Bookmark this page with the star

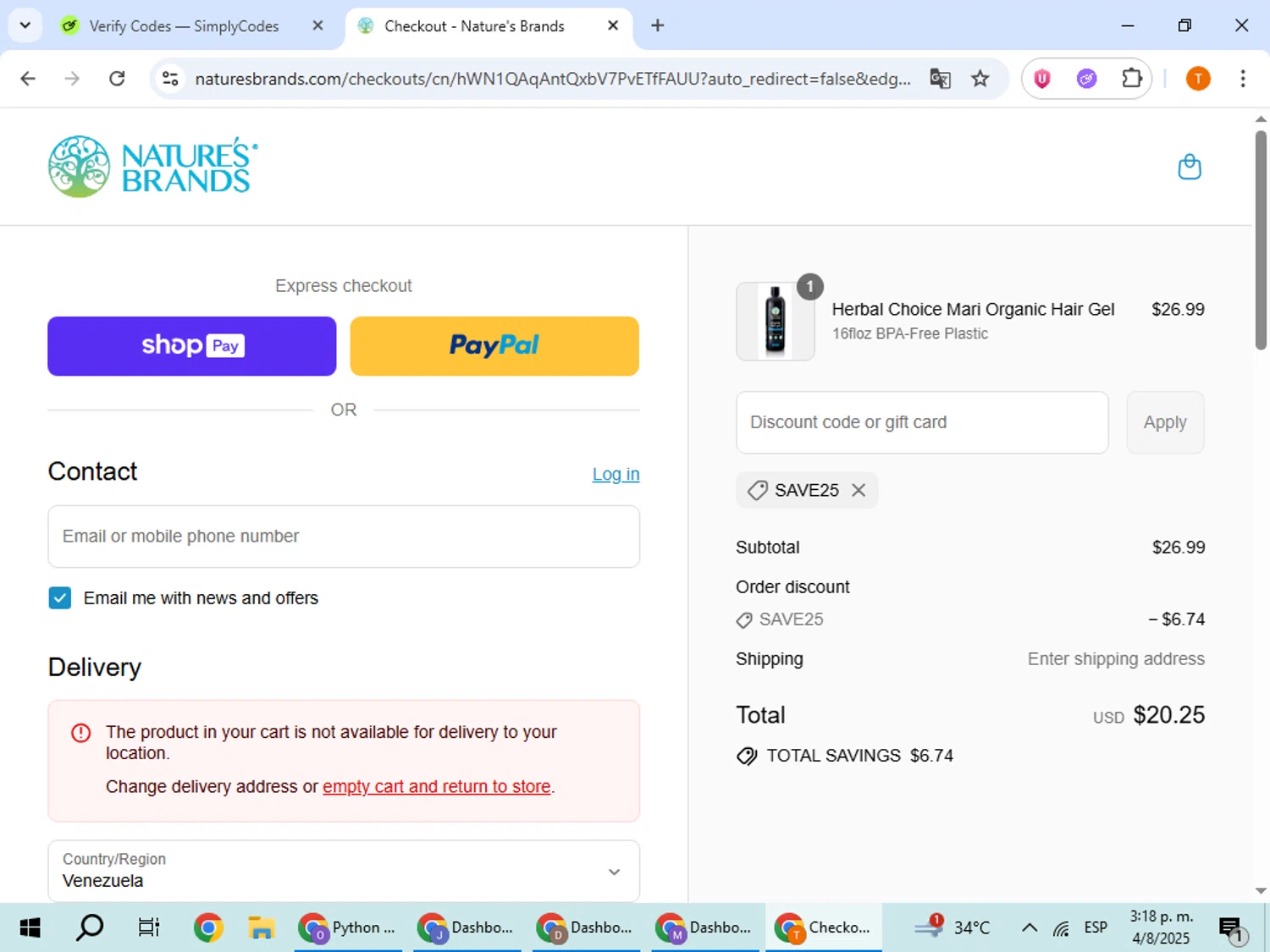[980, 79]
